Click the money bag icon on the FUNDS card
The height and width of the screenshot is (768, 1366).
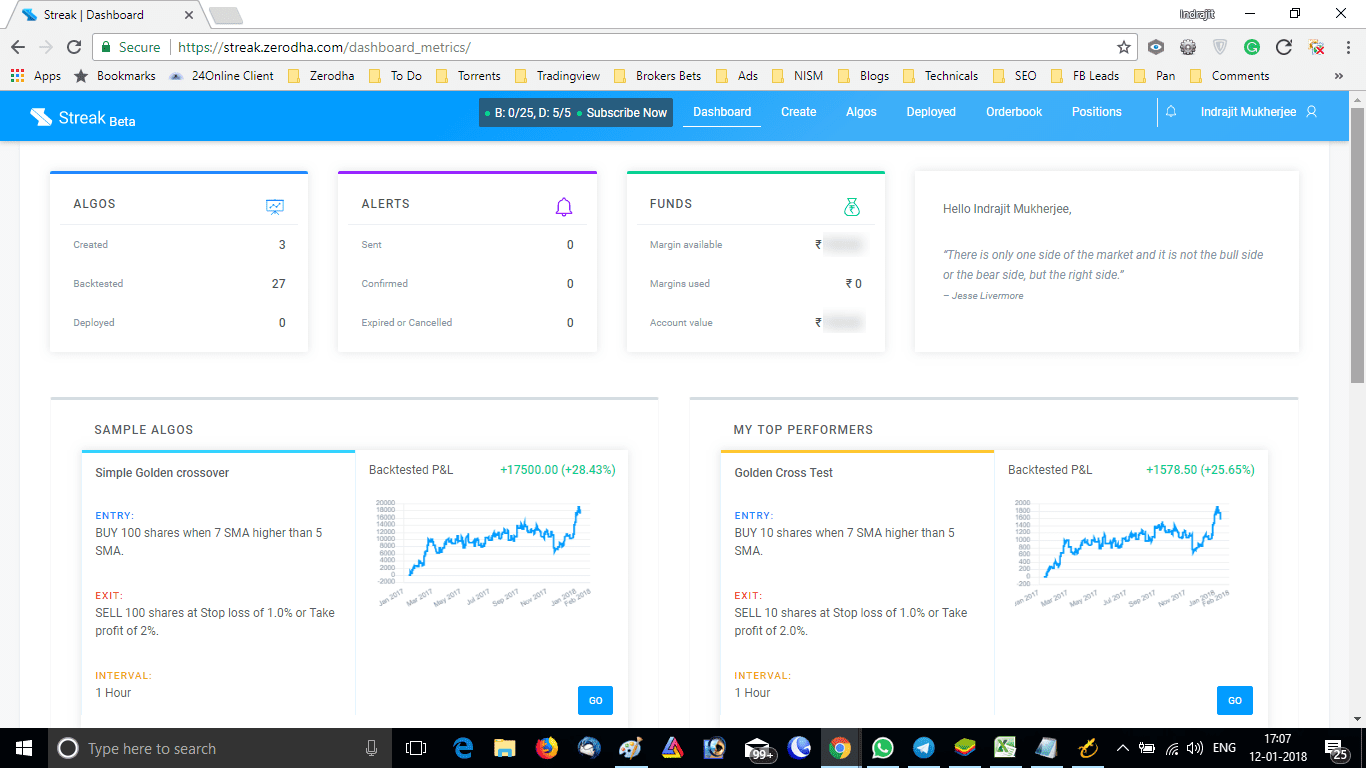pyautogui.click(x=852, y=204)
